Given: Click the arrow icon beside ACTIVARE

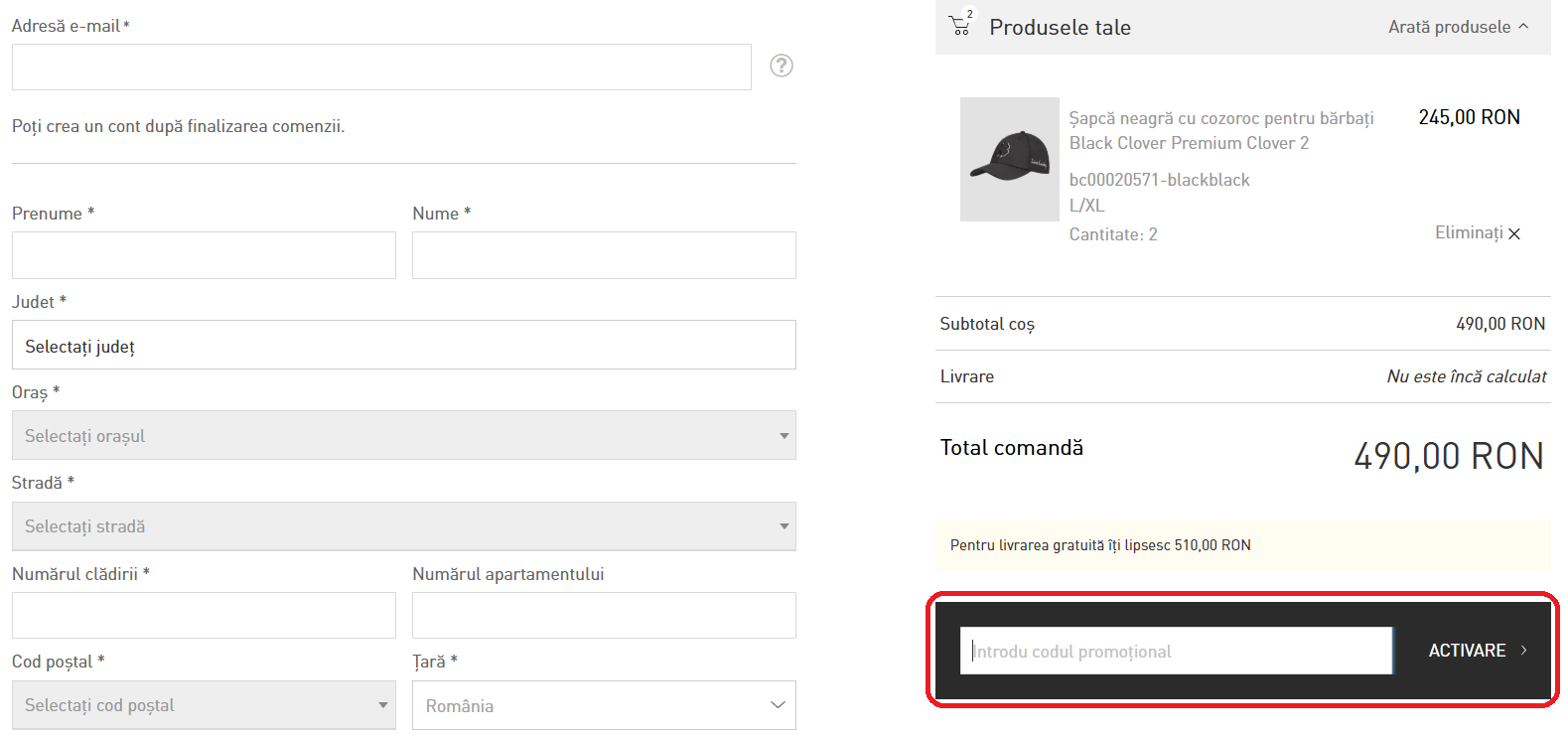Looking at the screenshot, I should (x=1524, y=651).
